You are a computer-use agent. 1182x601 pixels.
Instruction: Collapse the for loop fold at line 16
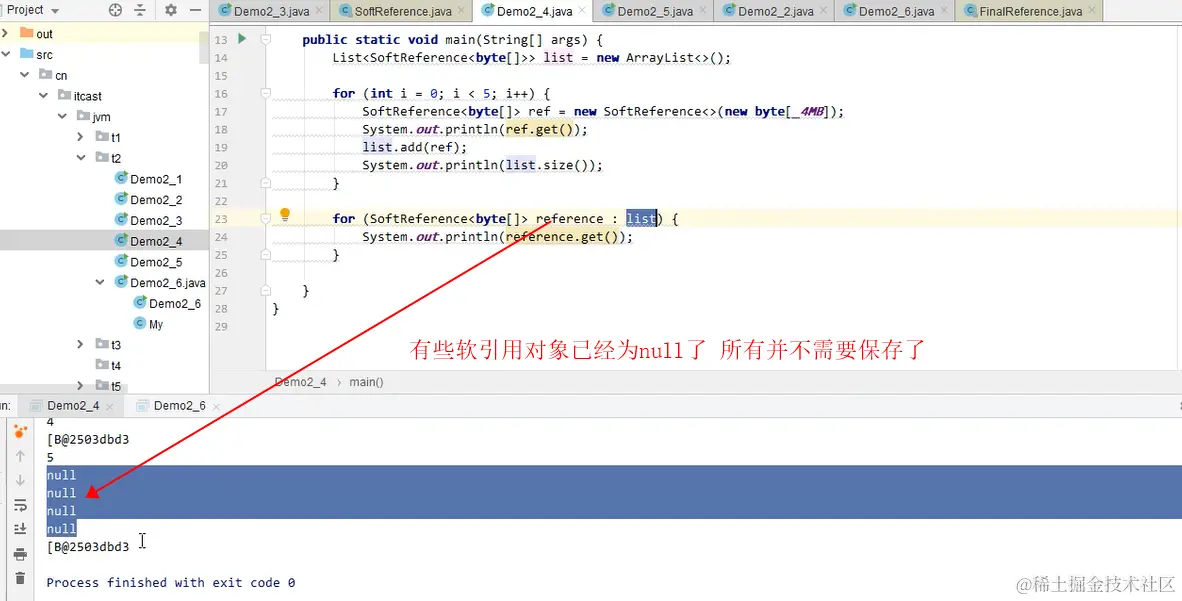(263, 93)
